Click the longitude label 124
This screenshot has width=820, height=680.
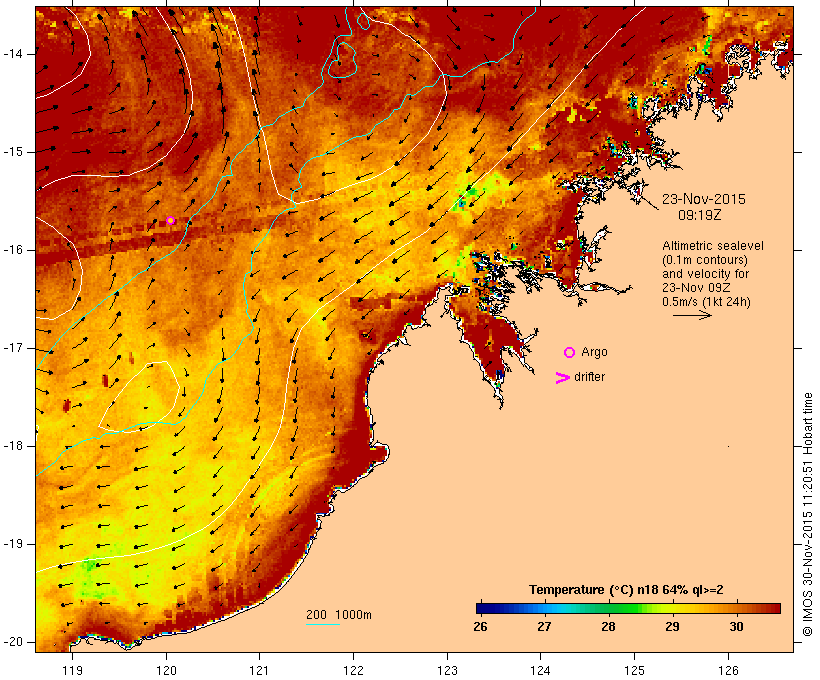tap(540, 671)
